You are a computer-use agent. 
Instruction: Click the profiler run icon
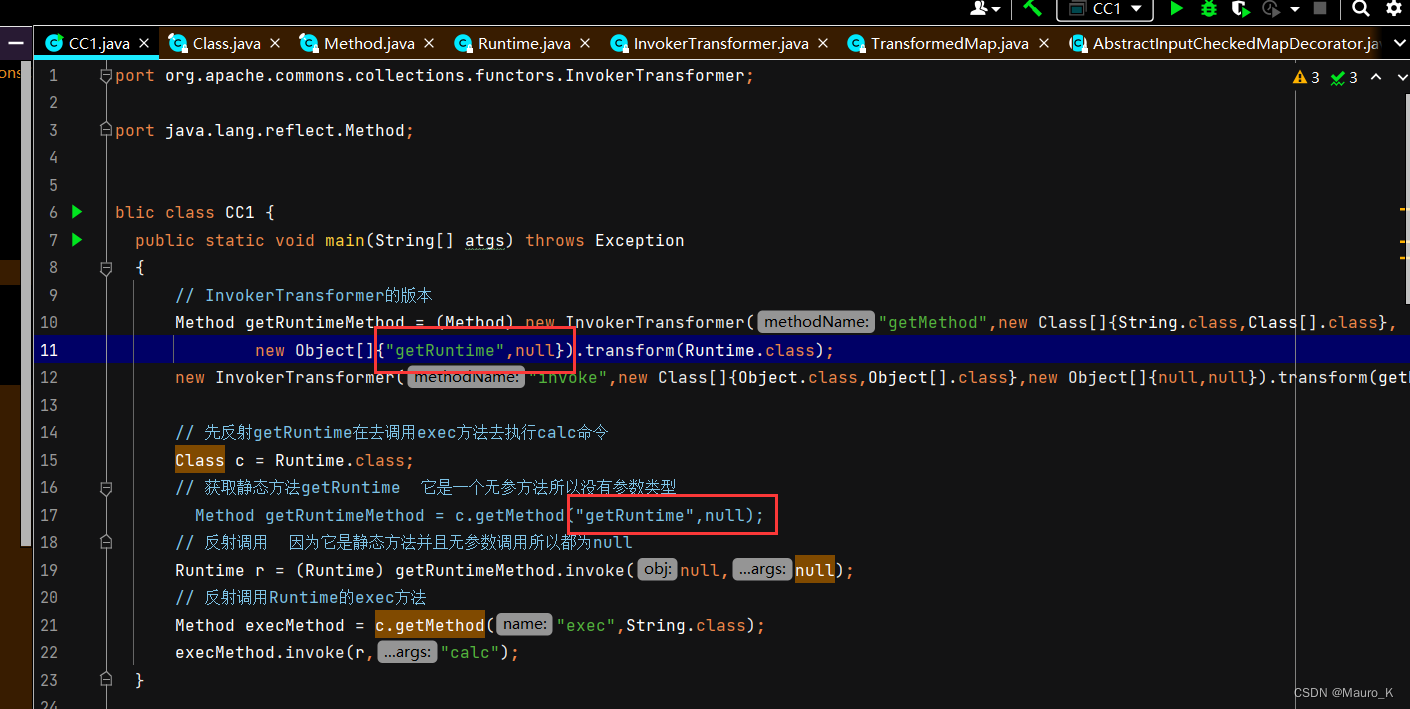click(x=1271, y=8)
